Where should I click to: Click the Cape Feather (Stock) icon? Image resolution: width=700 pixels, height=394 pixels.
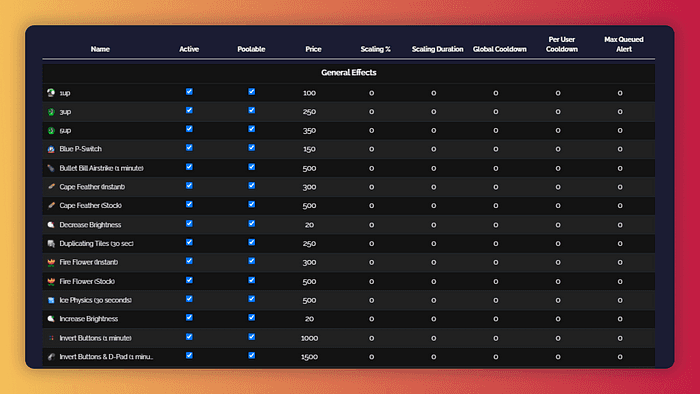point(51,205)
